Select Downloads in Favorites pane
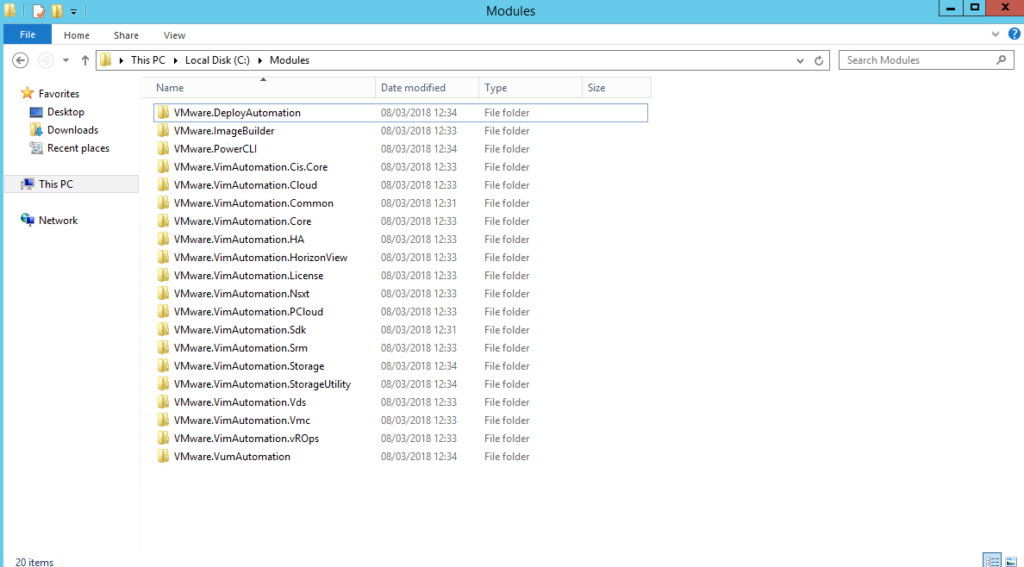 click(x=72, y=130)
